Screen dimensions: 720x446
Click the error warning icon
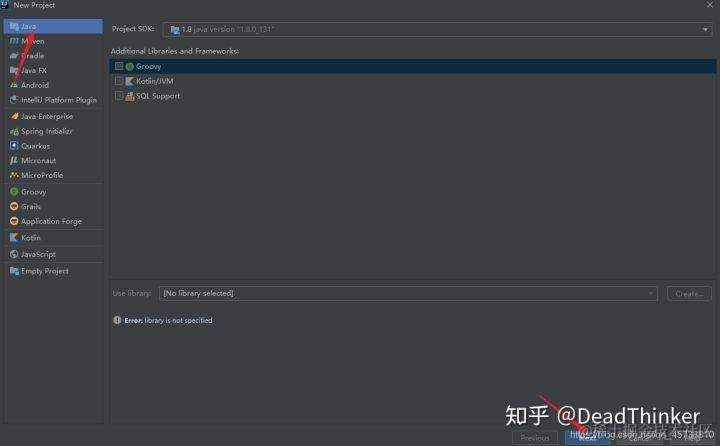click(x=117, y=320)
